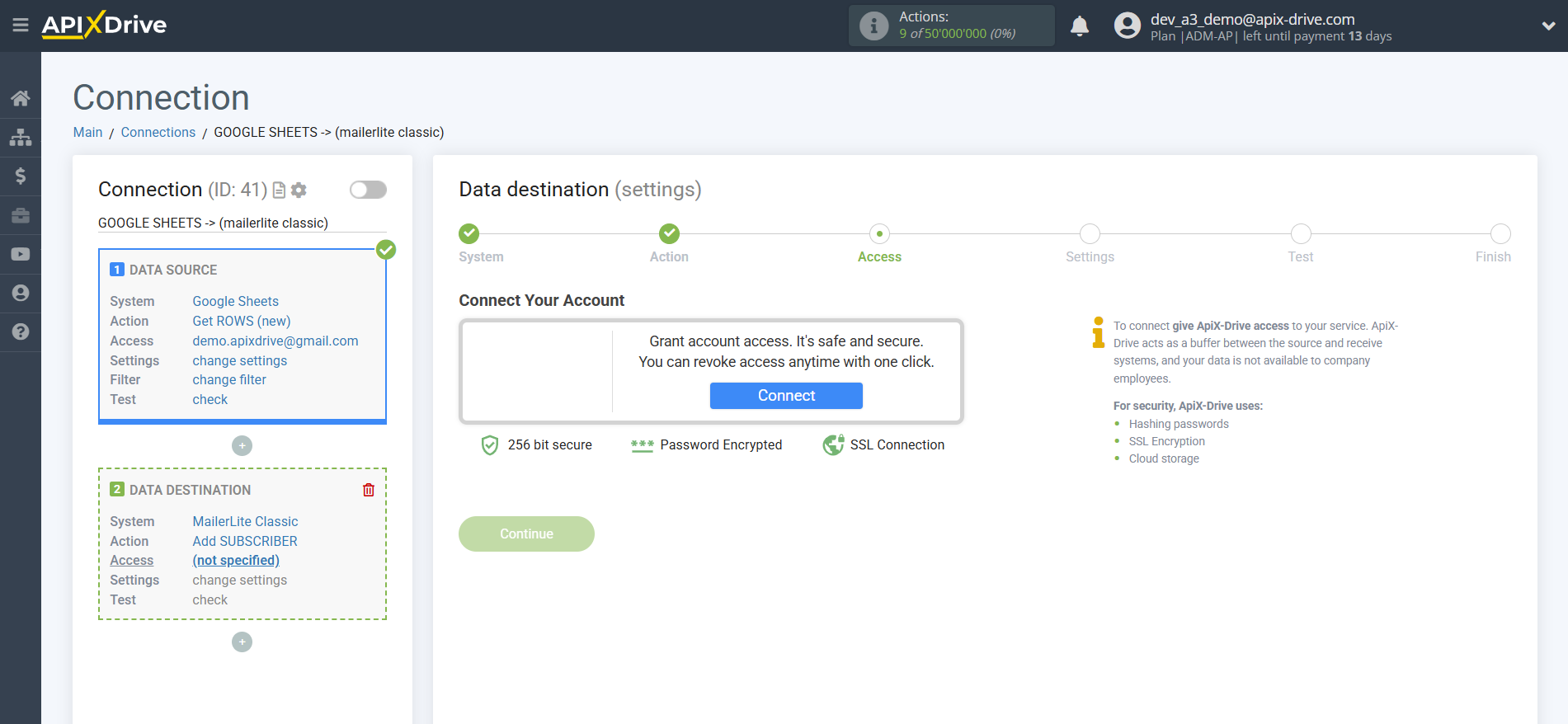Click the SSL Connection globe icon
Image resolution: width=1568 pixels, height=724 pixels.
(x=833, y=444)
